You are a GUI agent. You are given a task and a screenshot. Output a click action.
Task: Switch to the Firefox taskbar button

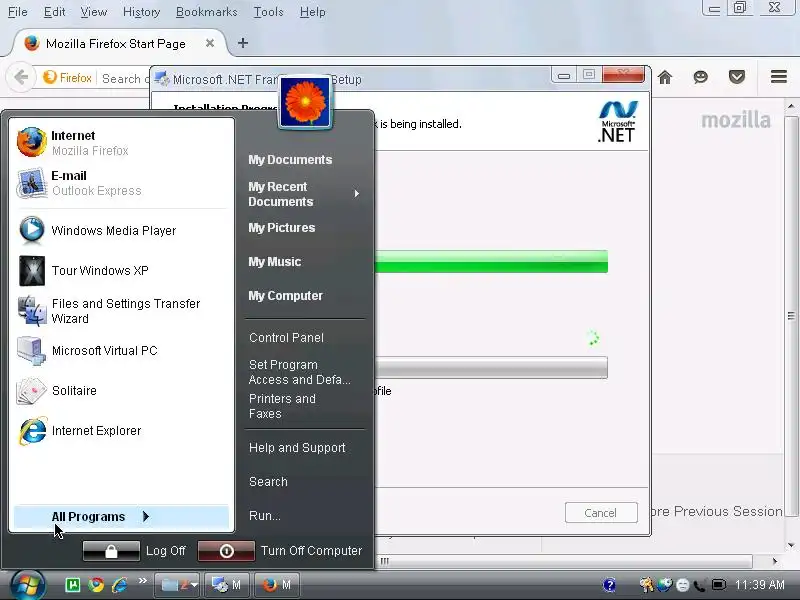click(x=276, y=585)
